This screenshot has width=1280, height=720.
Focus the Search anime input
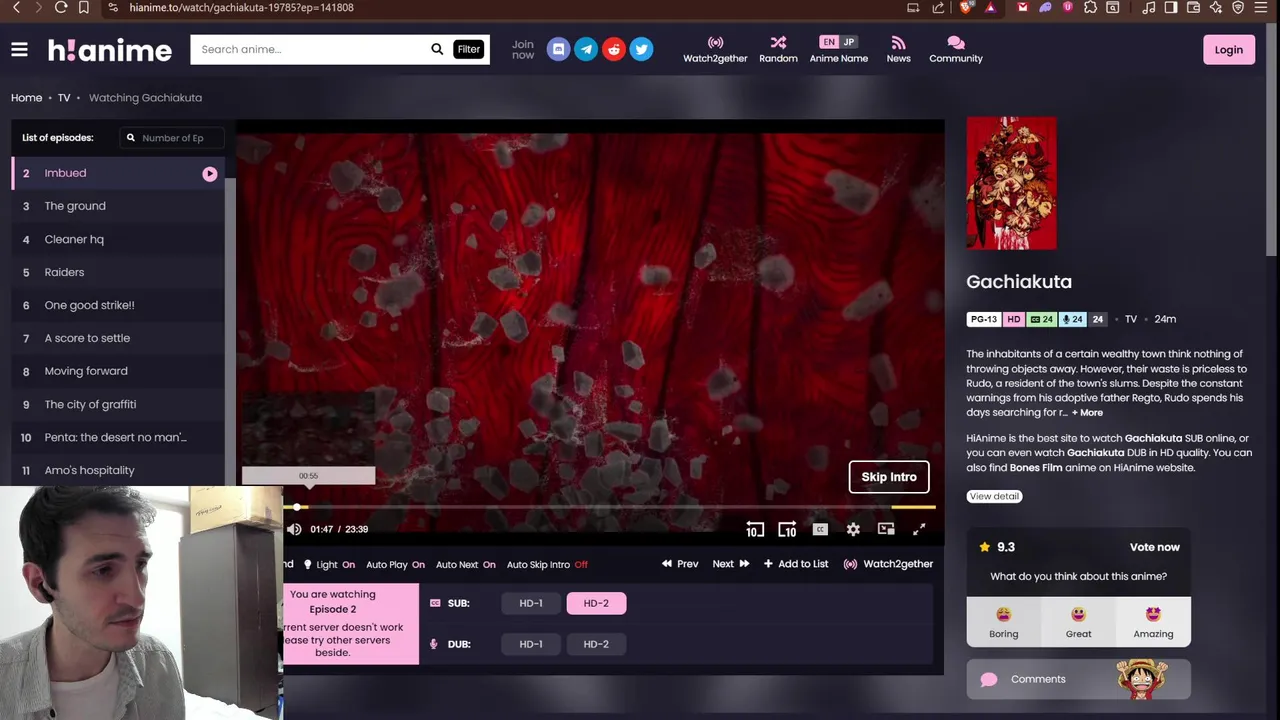[x=310, y=49]
